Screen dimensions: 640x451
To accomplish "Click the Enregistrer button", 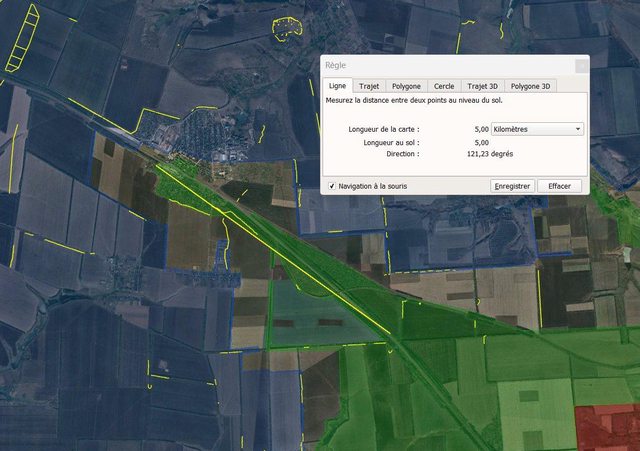I will (512, 186).
